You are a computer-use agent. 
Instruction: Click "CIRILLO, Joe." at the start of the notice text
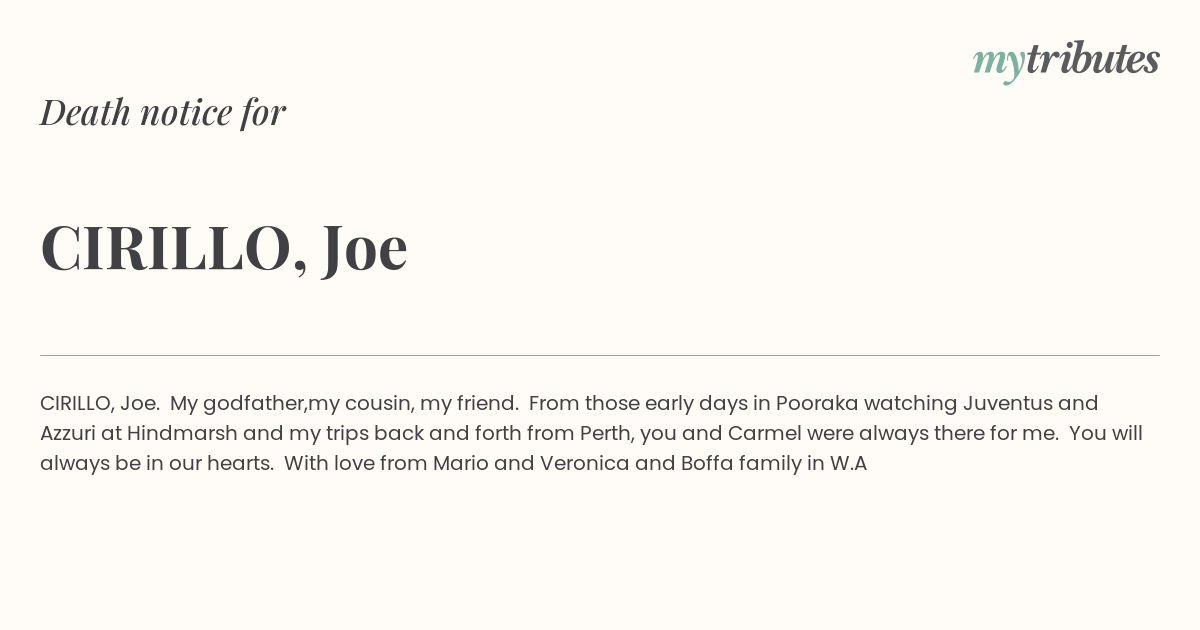100,403
